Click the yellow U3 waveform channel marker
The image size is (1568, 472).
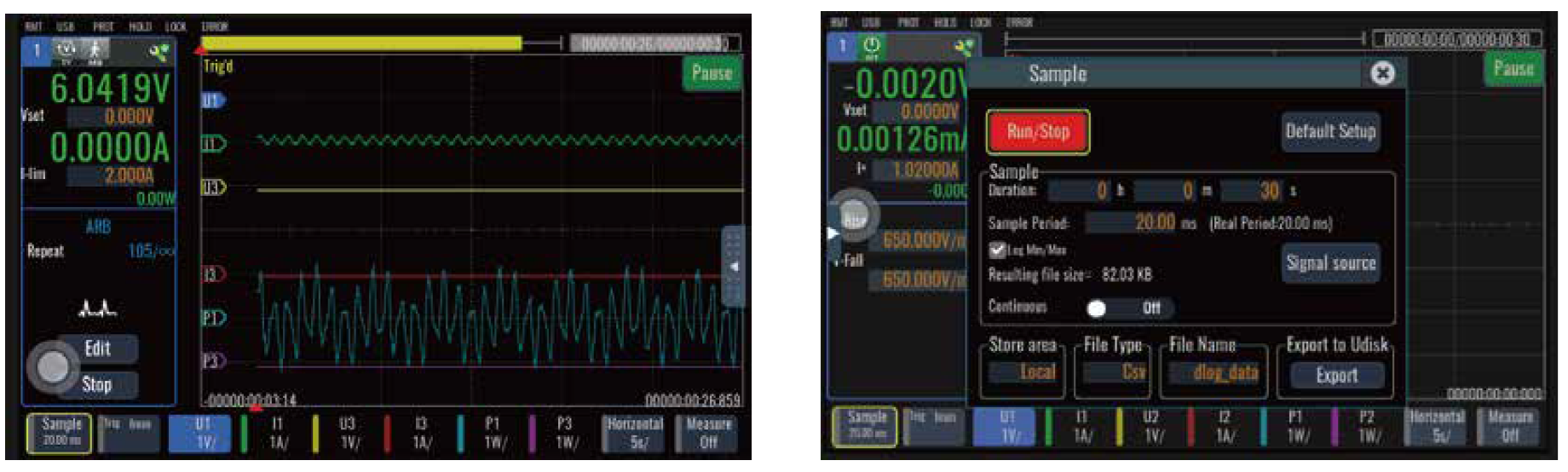pyautogui.click(x=213, y=187)
